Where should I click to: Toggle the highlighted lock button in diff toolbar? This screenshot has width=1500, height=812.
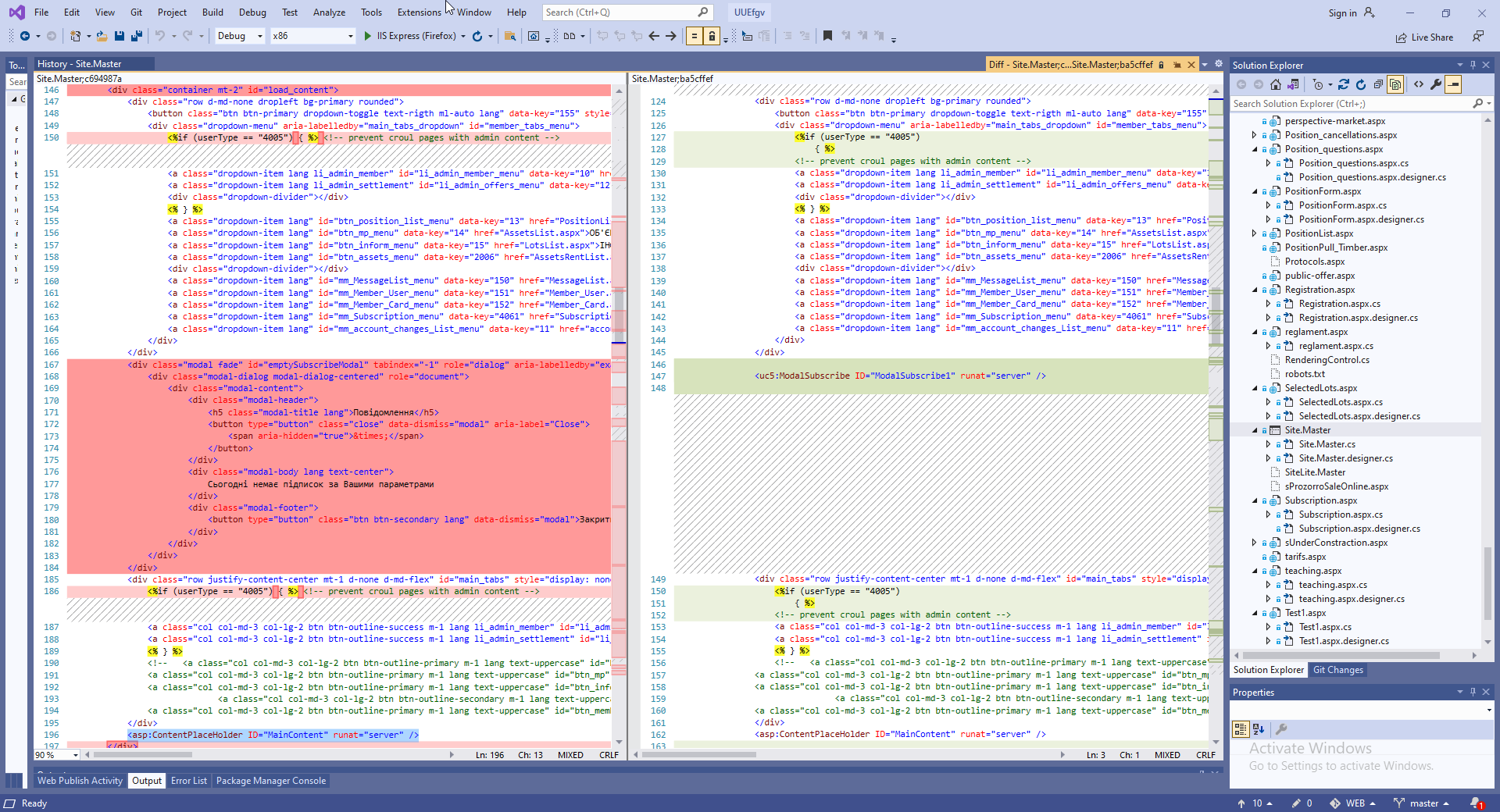pyautogui.click(x=712, y=36)
